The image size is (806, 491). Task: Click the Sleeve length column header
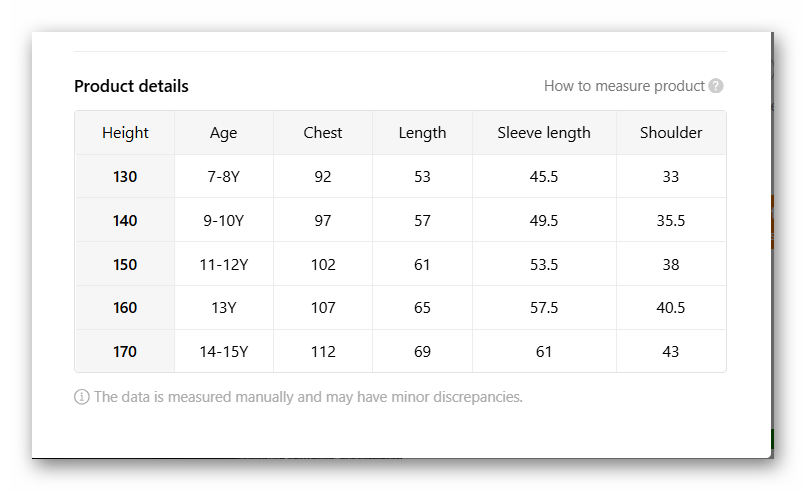click(544, 133)
